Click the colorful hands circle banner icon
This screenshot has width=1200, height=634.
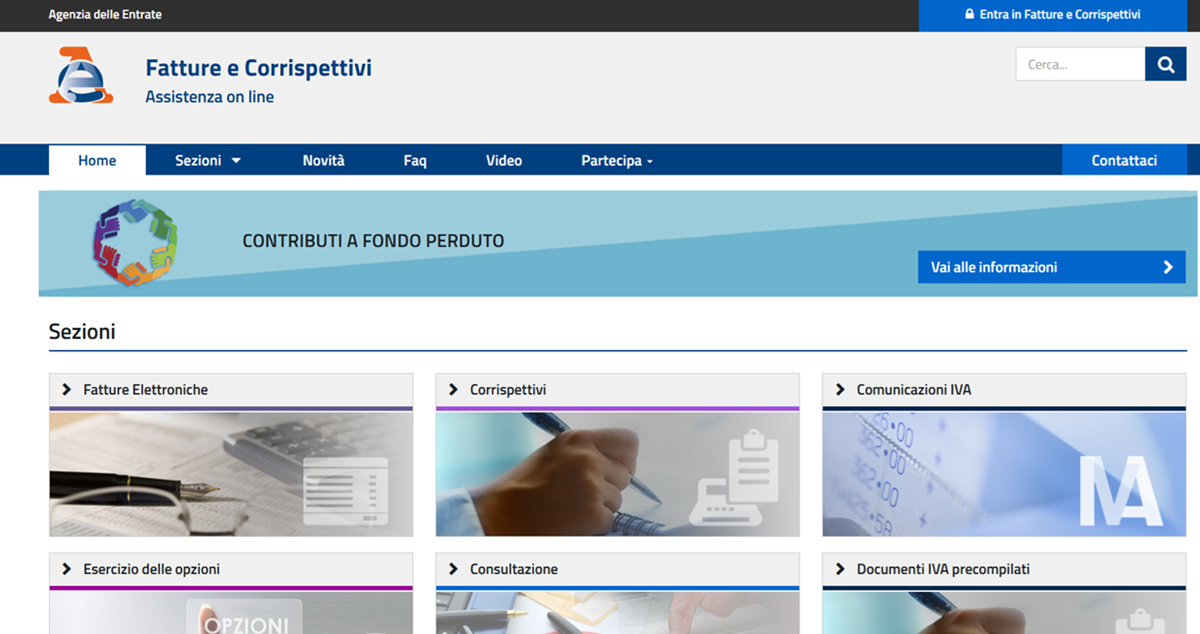pos(135,242)
